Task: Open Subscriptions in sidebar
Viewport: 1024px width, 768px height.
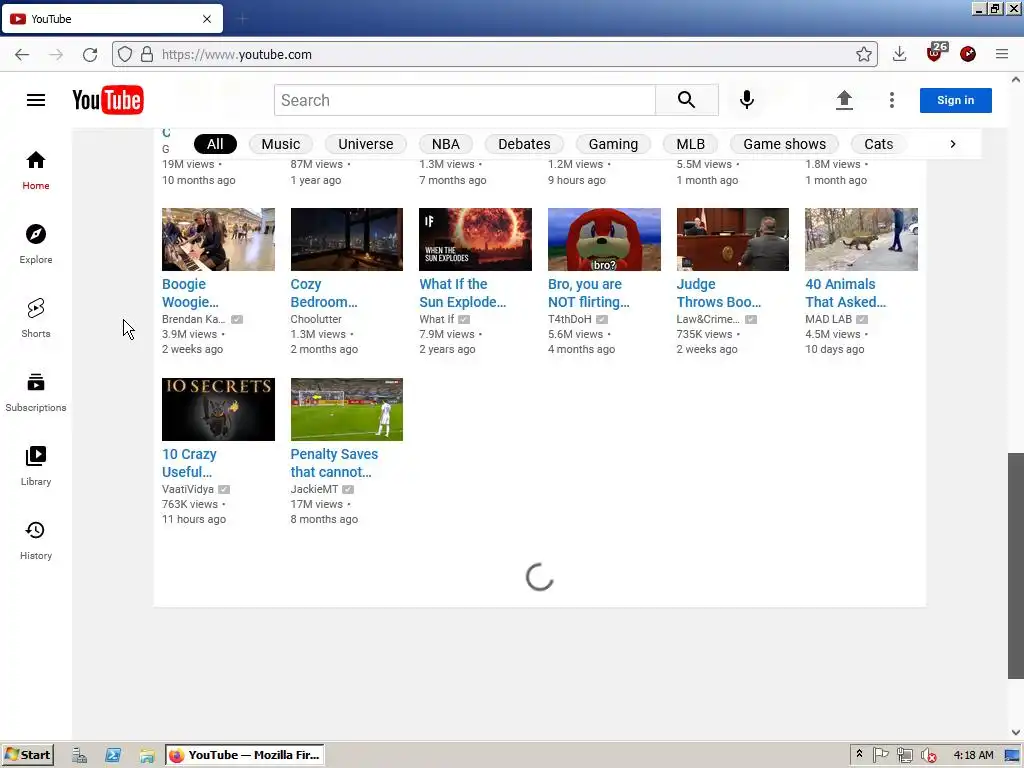Action: pyautogui.click(x=36, y=392)
